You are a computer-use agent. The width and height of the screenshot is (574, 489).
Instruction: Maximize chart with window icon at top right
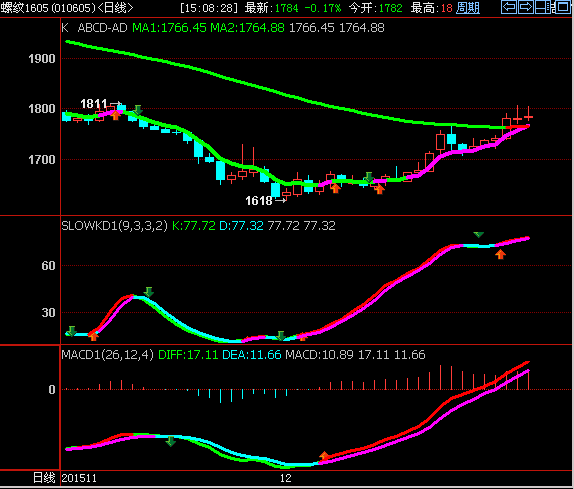pos(563,7)
